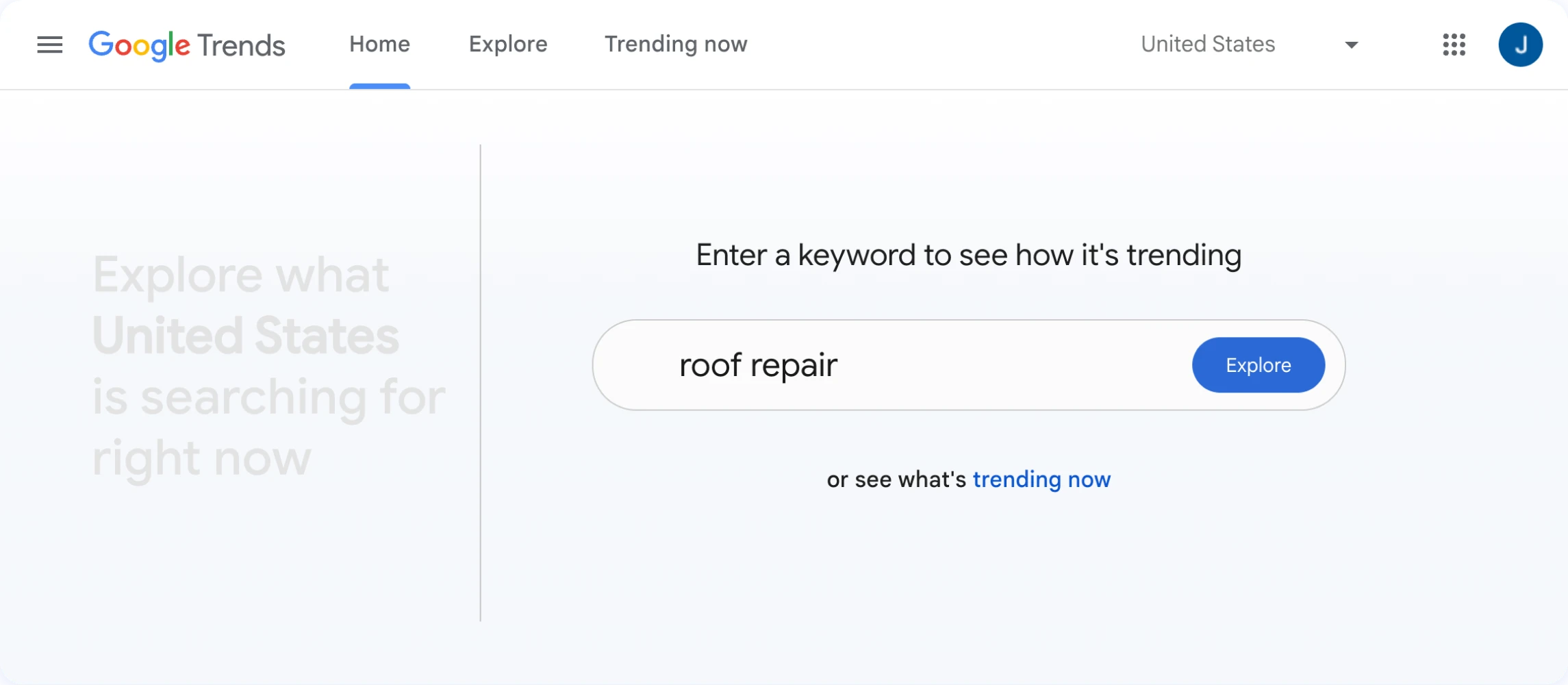1568x685 pixels.
Task: Open the J account avatar
Action: [1520, 45]
